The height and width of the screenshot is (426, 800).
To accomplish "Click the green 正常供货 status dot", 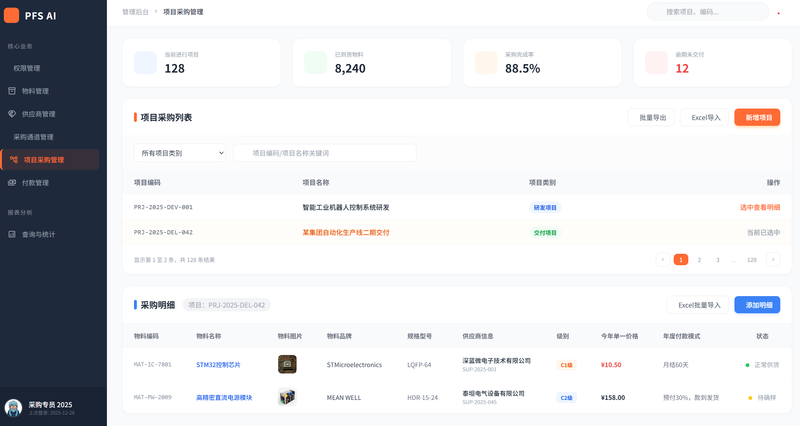I will 747,365.
